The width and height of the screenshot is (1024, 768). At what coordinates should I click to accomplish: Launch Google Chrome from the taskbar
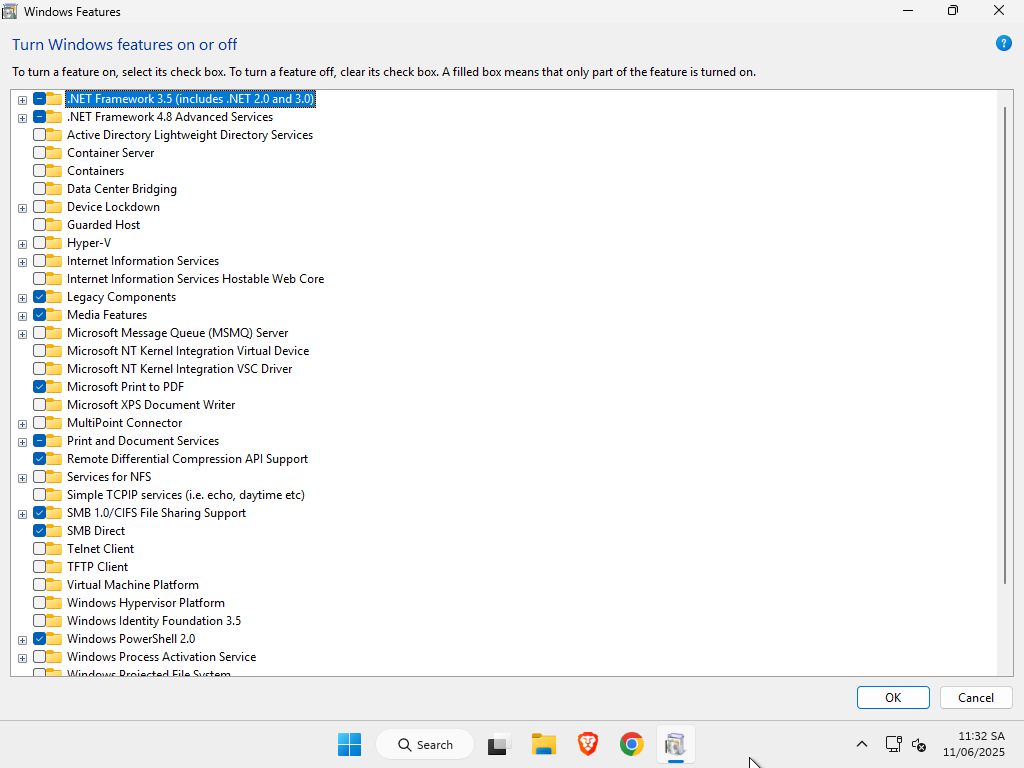point(631,744)
